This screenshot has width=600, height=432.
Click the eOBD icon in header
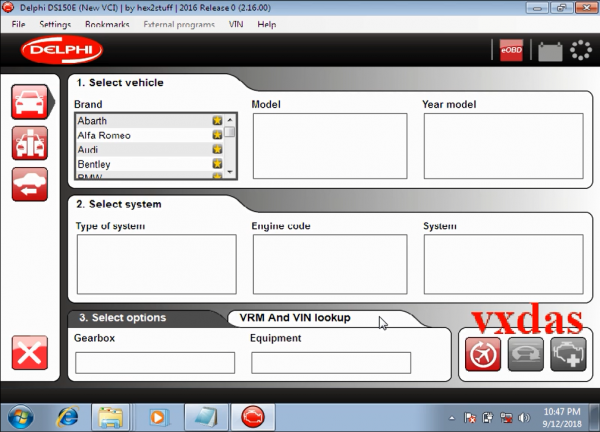511,50
